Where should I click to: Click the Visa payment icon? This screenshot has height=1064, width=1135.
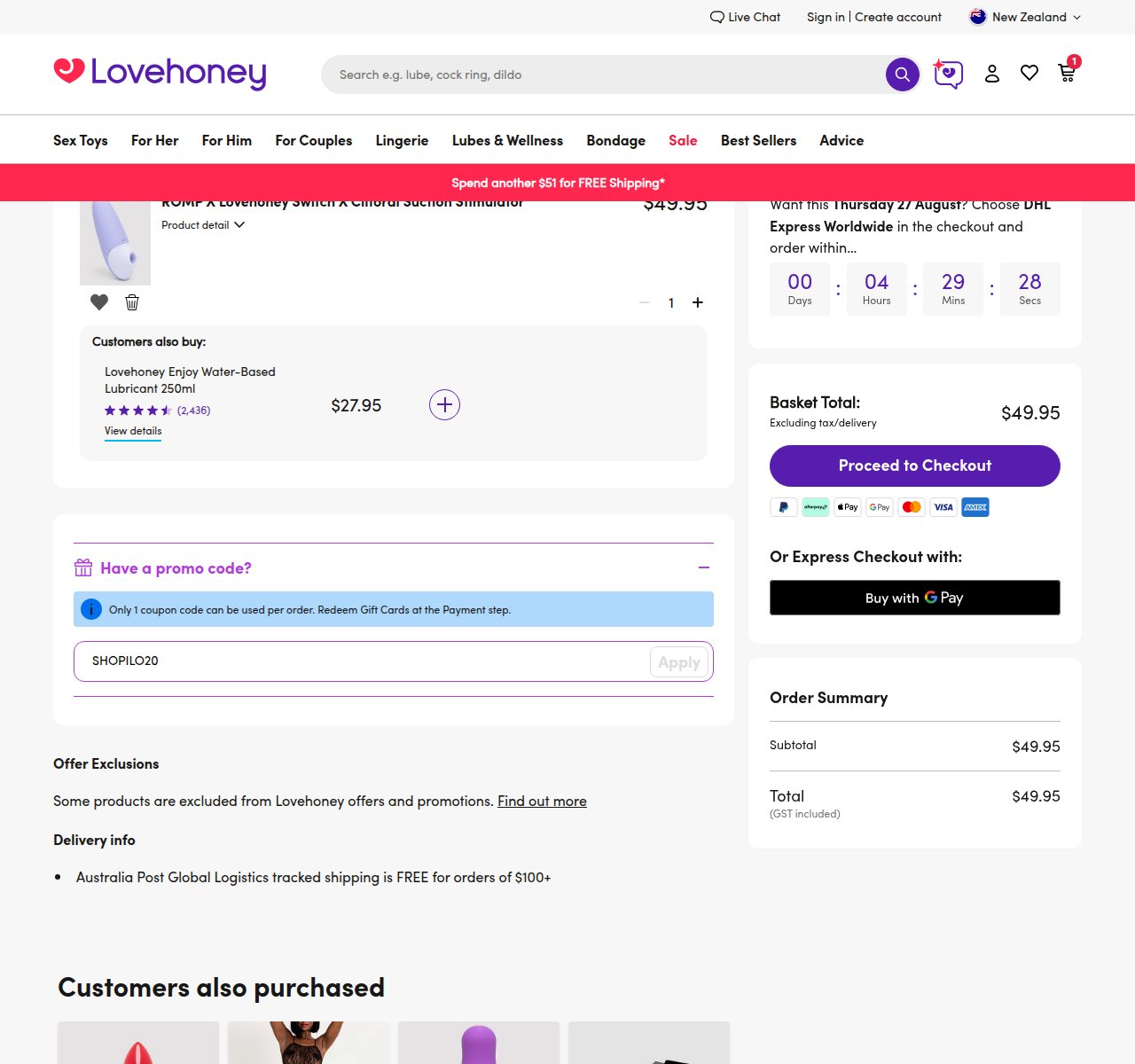(x=943, y=507)
